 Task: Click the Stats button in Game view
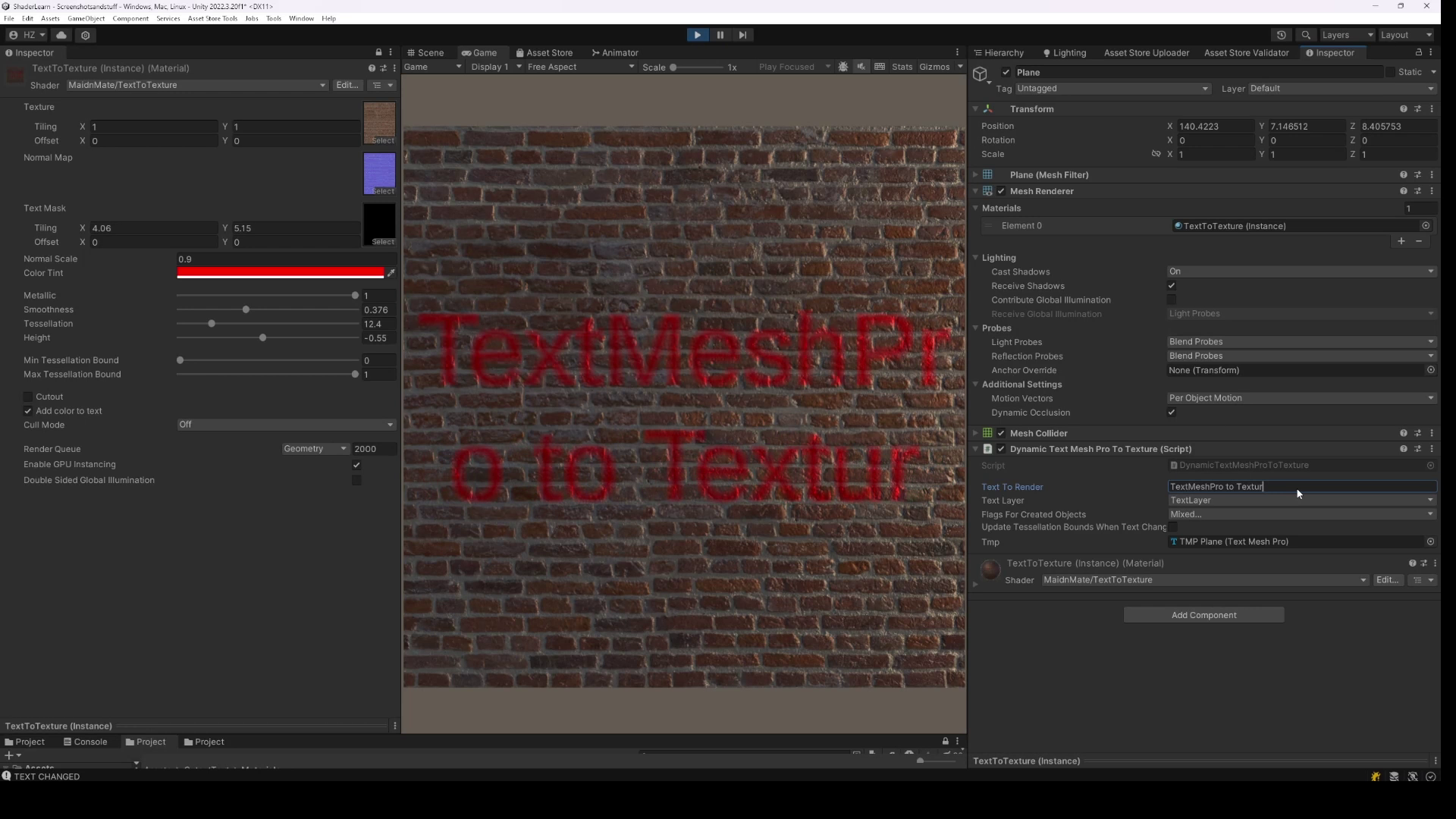902,67
